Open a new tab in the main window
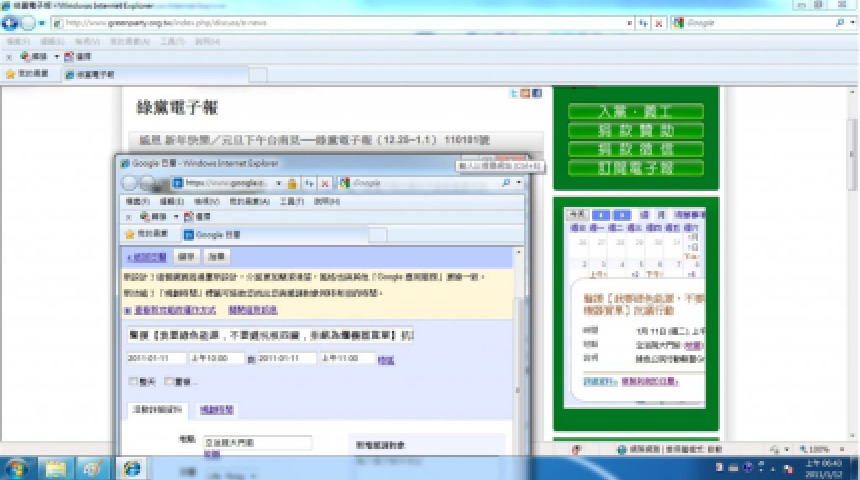Screen dimensions: 860x480 [x=258, y=75]
